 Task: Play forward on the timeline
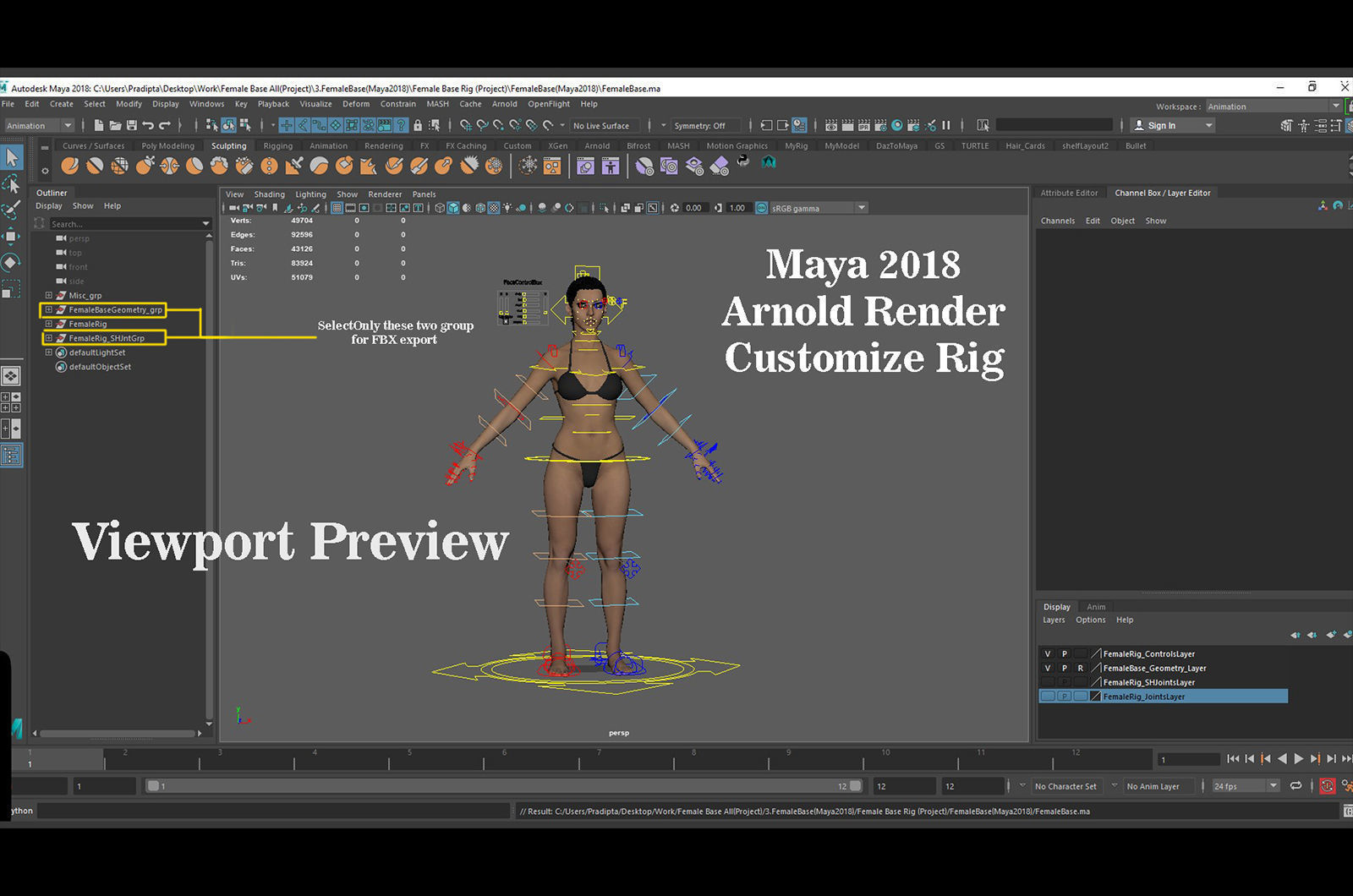(x=1299, y=759)
